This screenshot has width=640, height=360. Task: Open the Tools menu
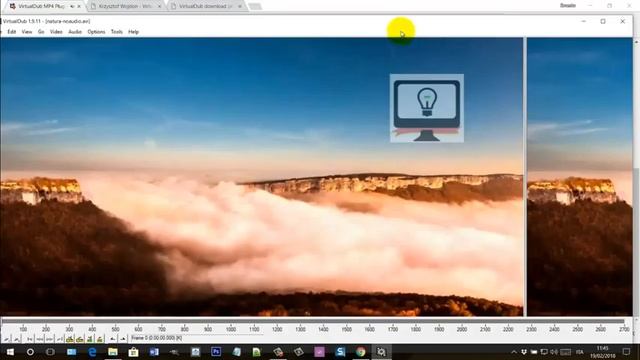coord(117,32)
